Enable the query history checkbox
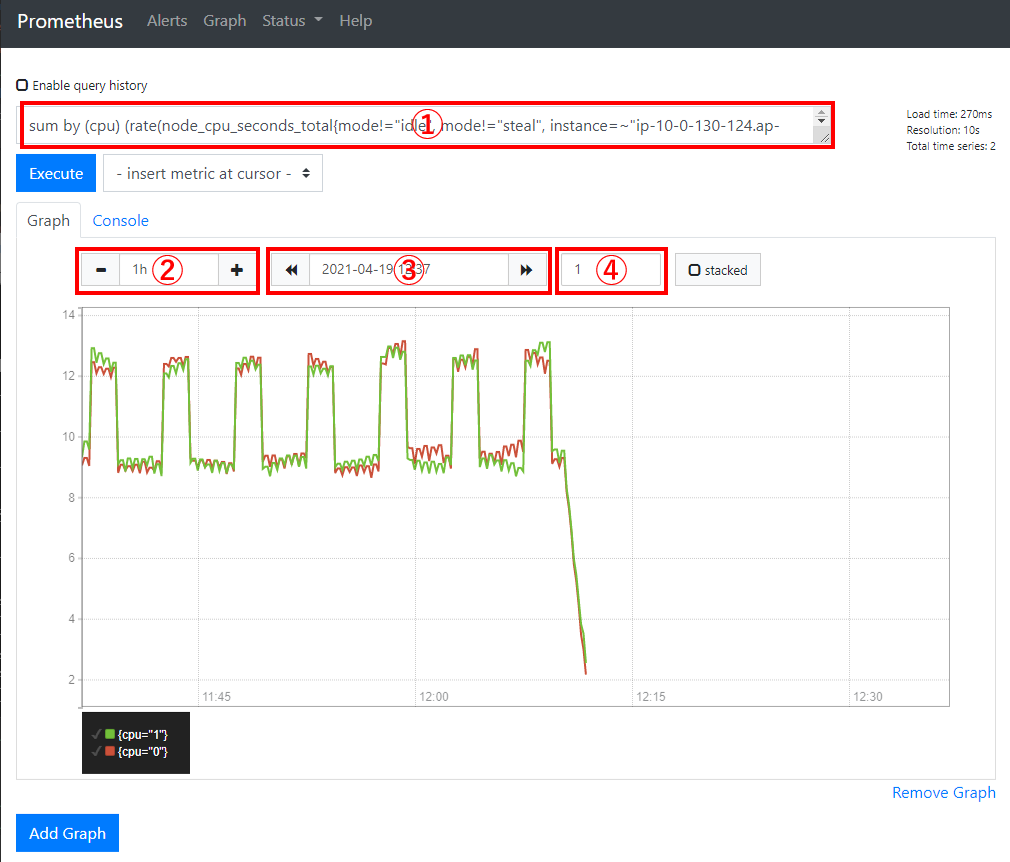Image resolution: width=1010 pixels, height=862 pixels. tap(22, 86)
